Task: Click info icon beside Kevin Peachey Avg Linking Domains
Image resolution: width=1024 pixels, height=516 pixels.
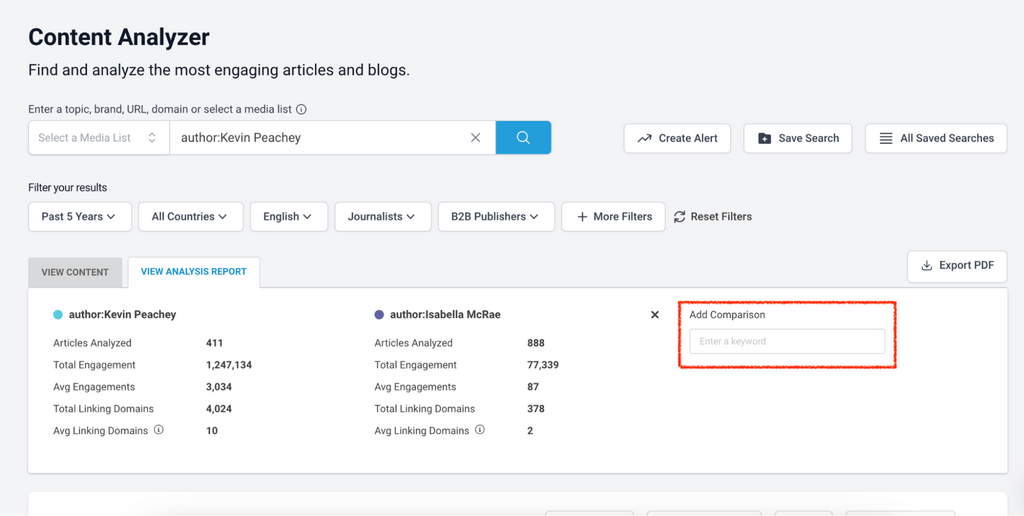Action: click(159, 430)
